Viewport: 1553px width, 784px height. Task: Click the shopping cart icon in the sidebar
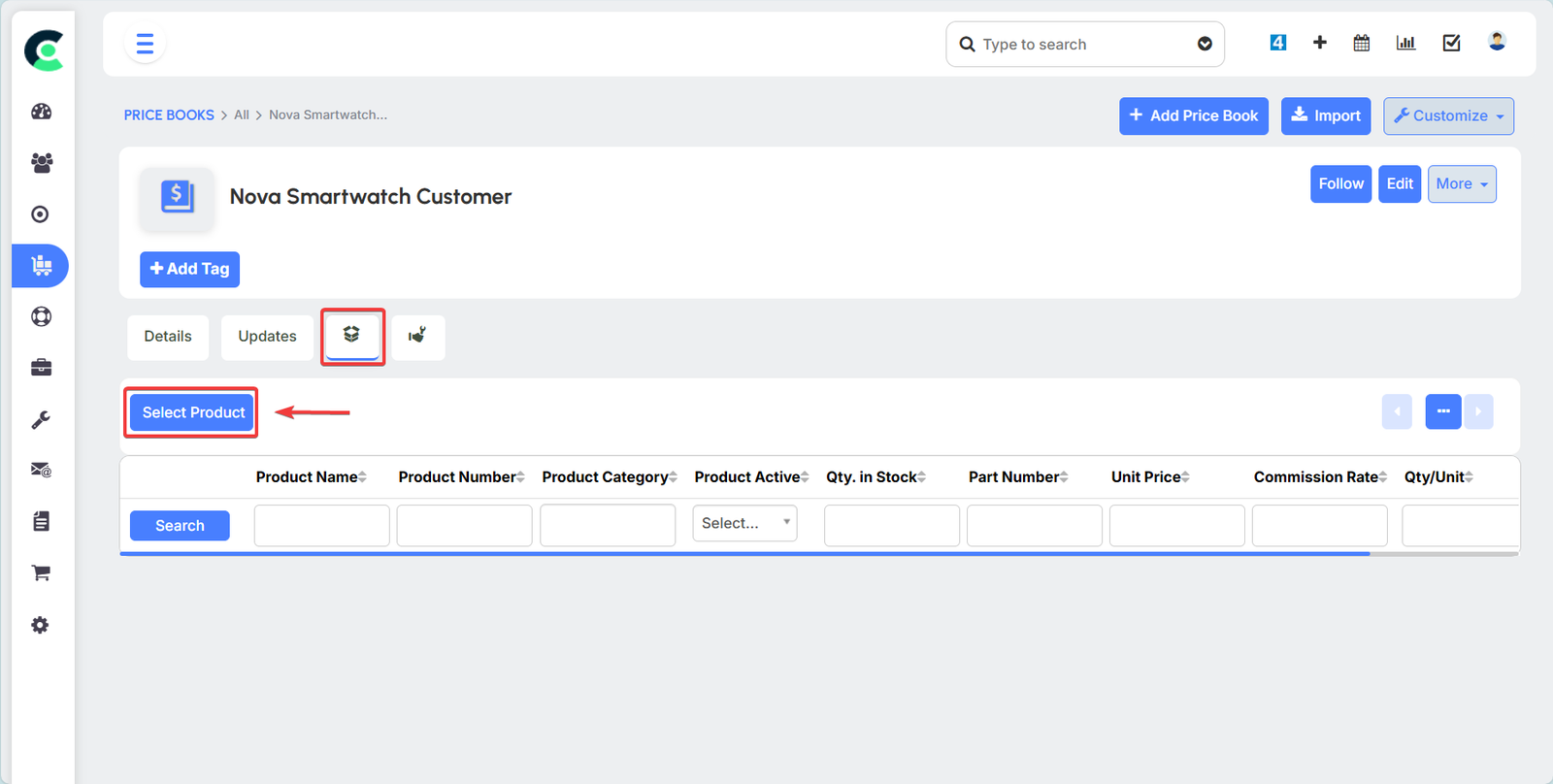(41, 573)
